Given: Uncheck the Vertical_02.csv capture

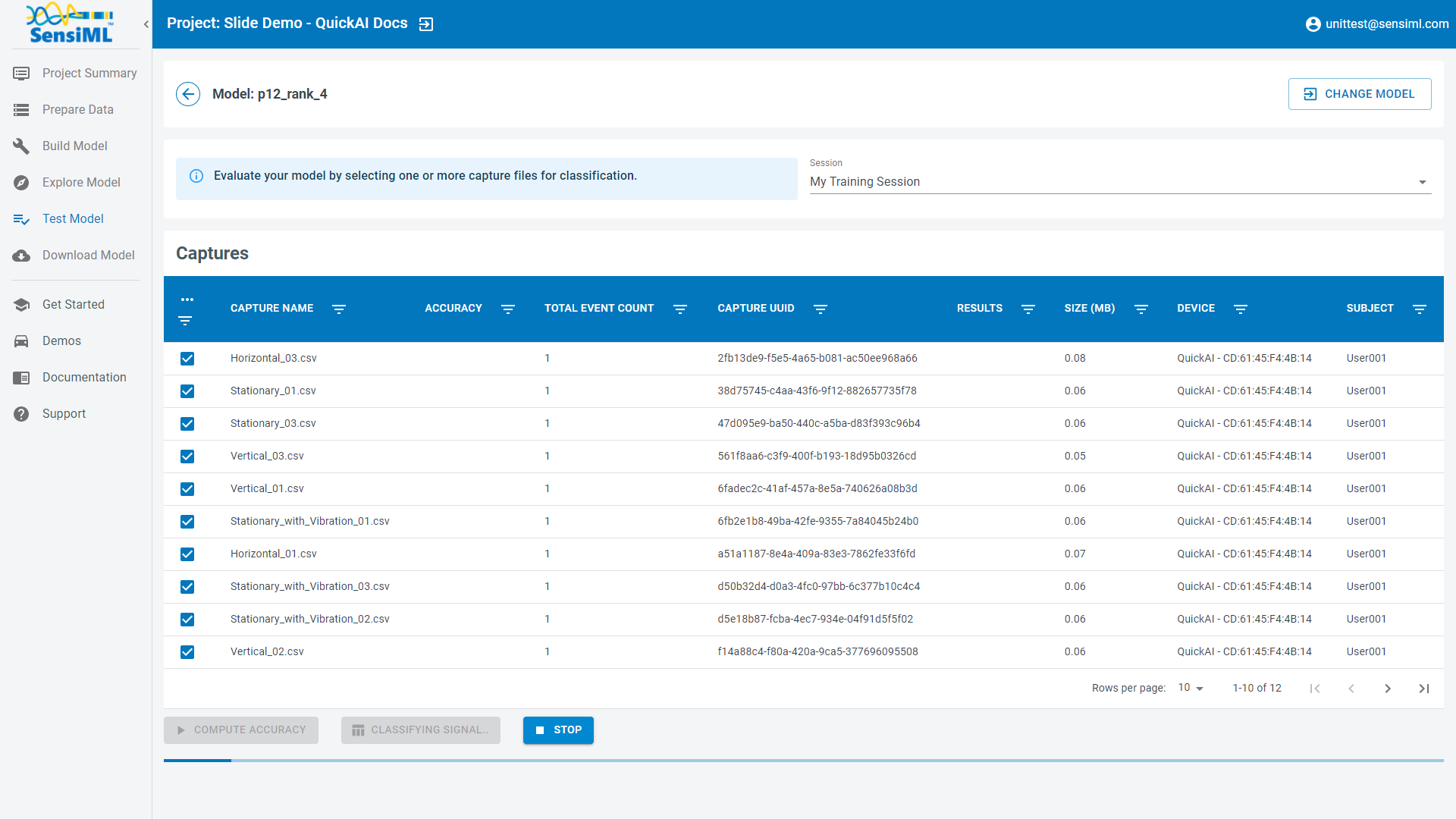Looking at the screenshot, I should pos(187,652).
